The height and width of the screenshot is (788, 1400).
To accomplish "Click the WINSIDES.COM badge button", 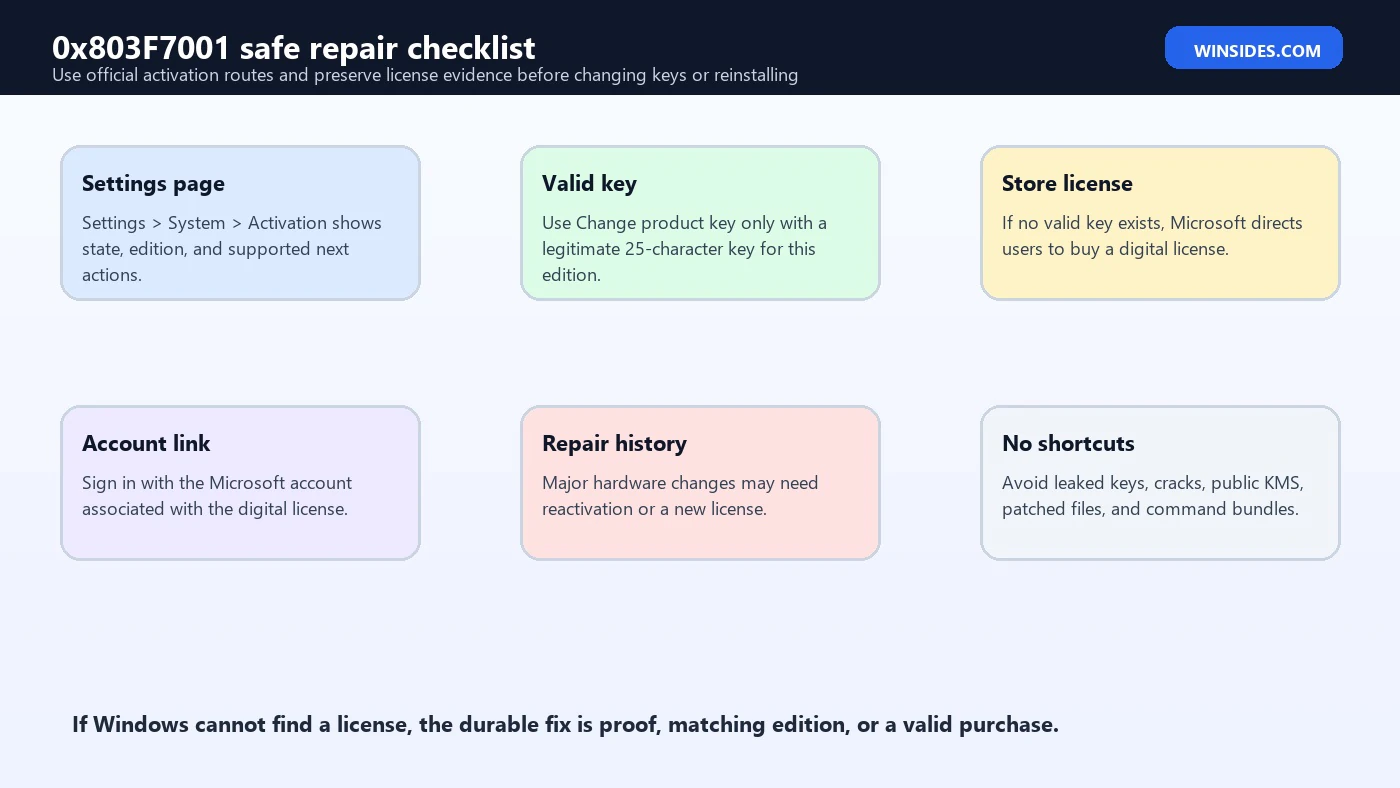I will click(1253, 48).
